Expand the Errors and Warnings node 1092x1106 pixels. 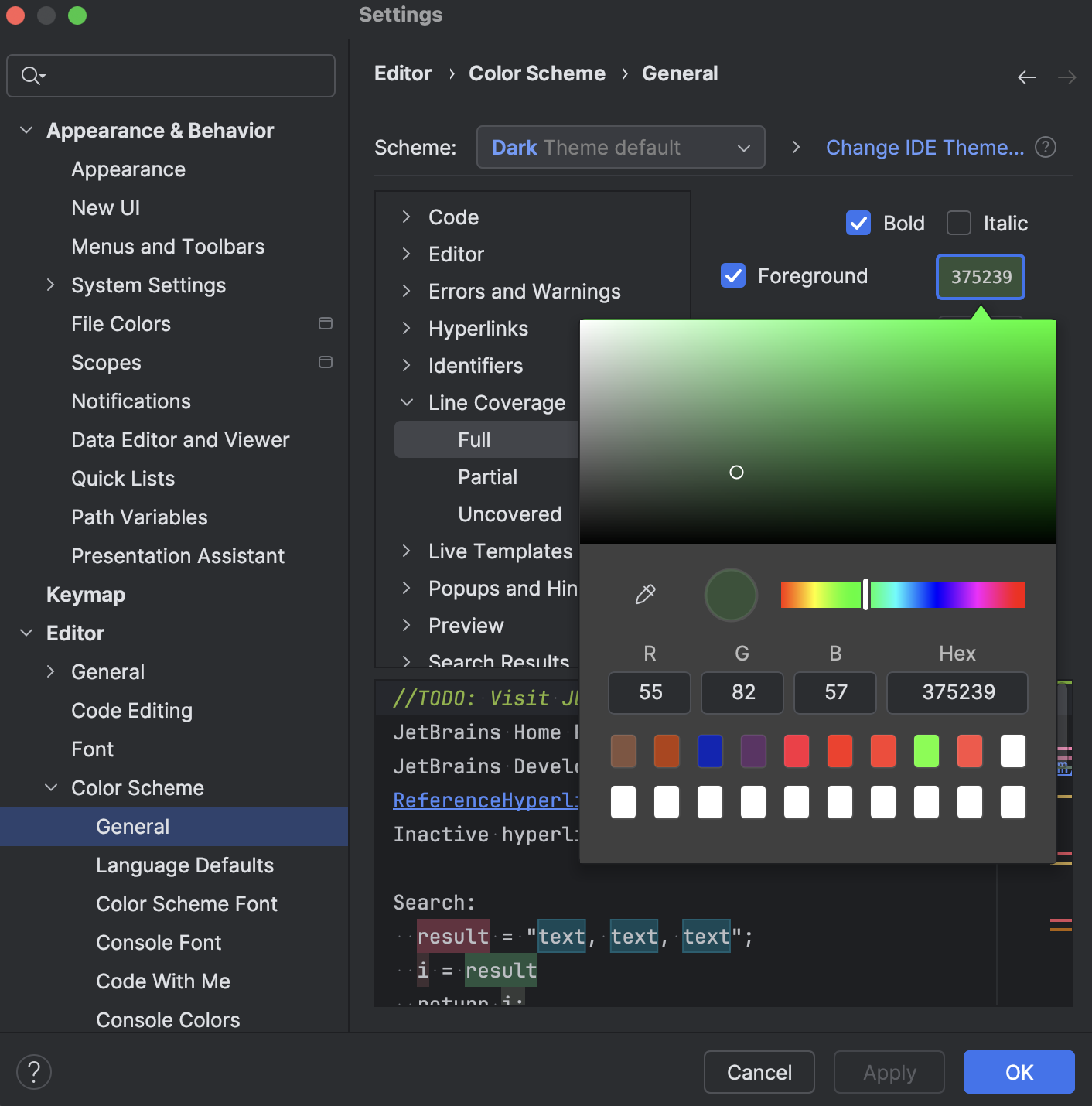pyautogui.click(x=407, y=291)
